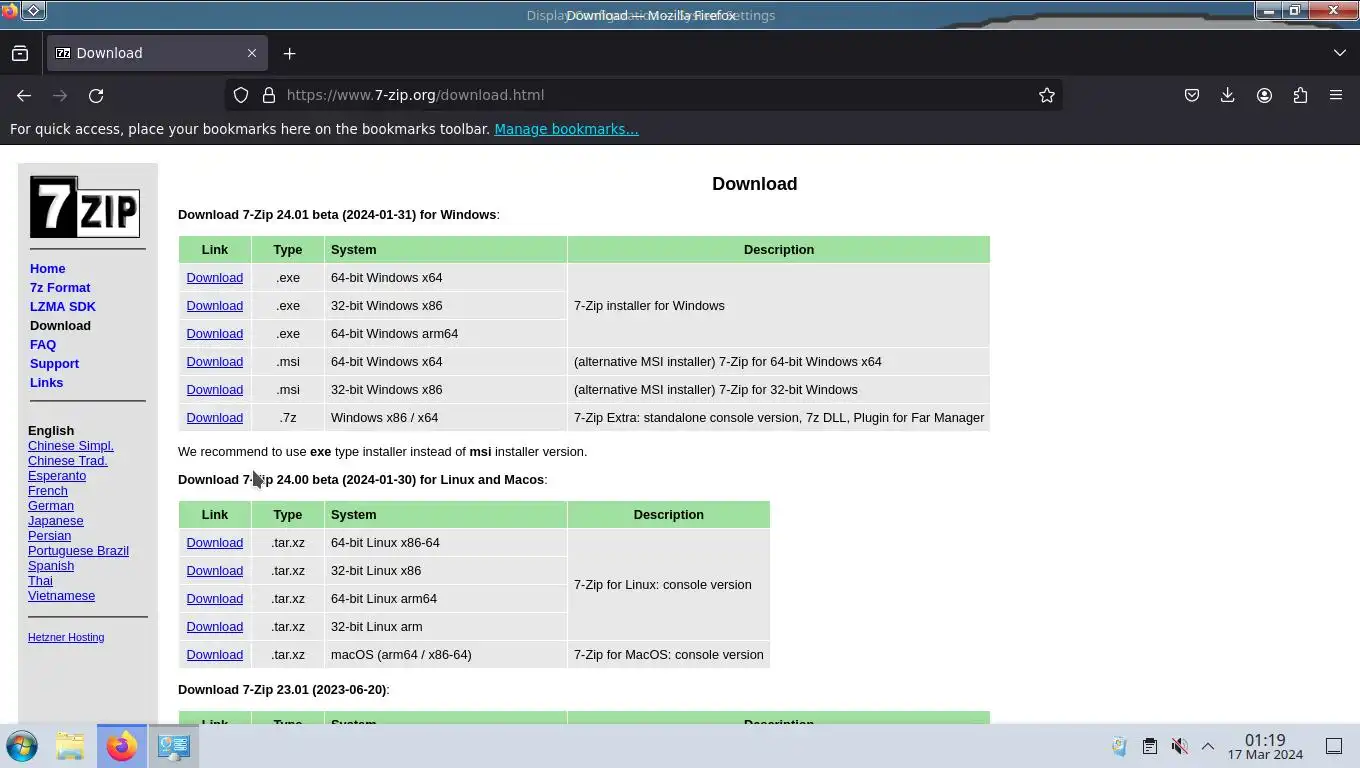
Task: Download the .msi for 64-bit Windows x64
Action: click(214, 361)
